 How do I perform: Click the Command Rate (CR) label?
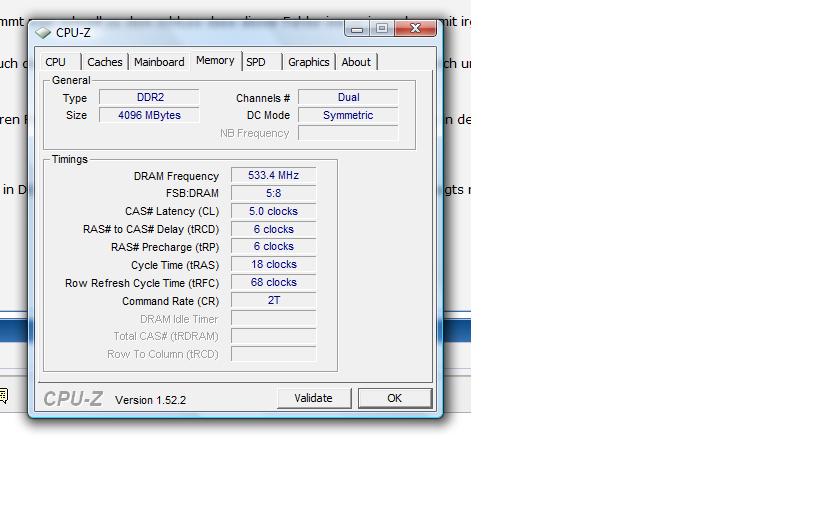point(170,301)
